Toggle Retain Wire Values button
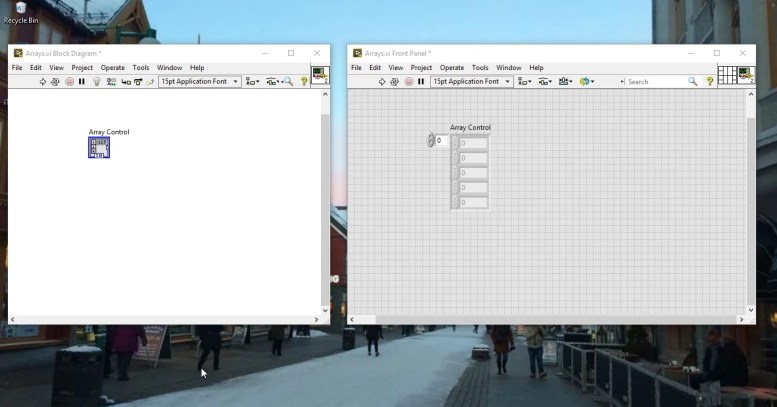This screenshot has width=777, height=407. click(111, 82)
